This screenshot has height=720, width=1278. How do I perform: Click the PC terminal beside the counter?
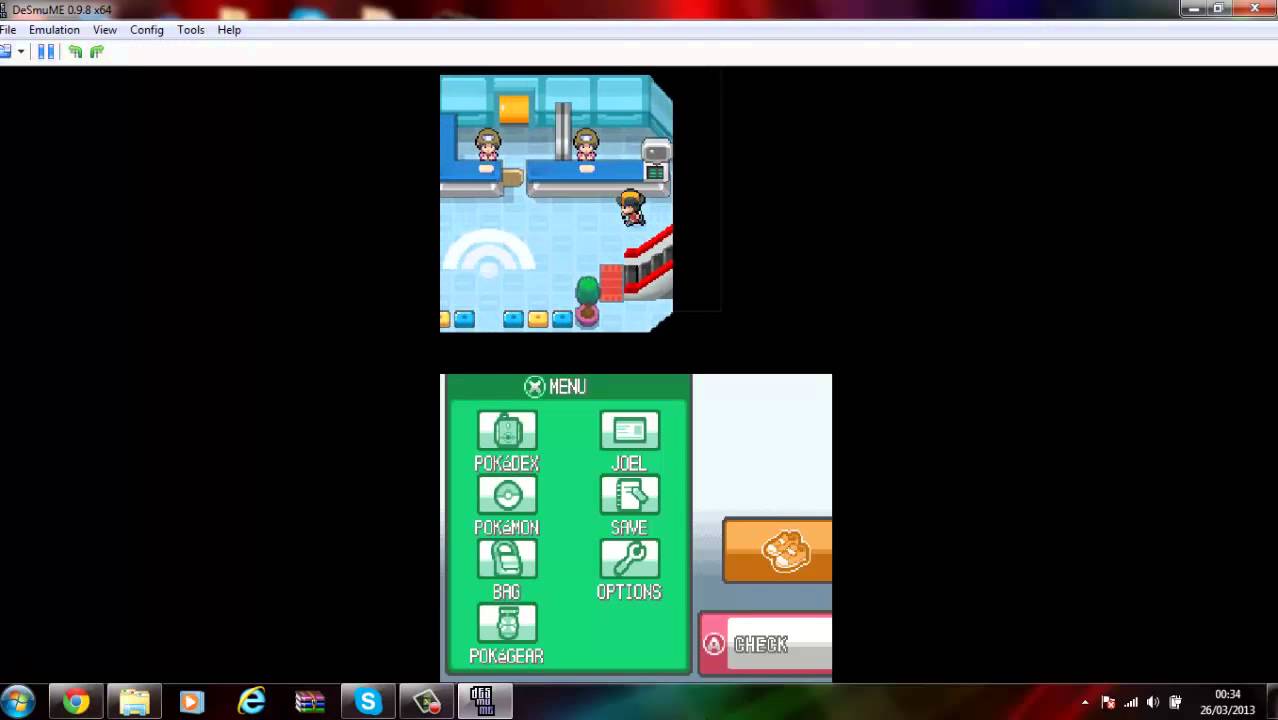(655, 160)
